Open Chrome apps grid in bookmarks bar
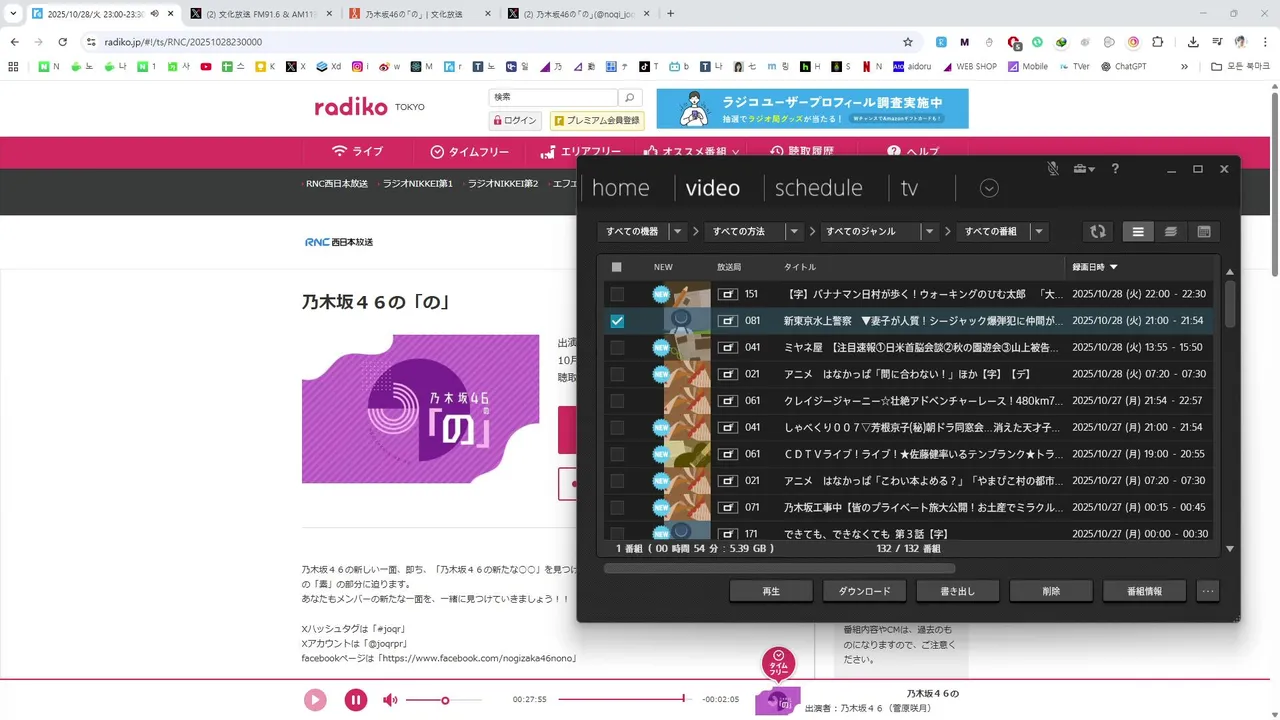Viewport: 1280px width, 720px height. 13,67
